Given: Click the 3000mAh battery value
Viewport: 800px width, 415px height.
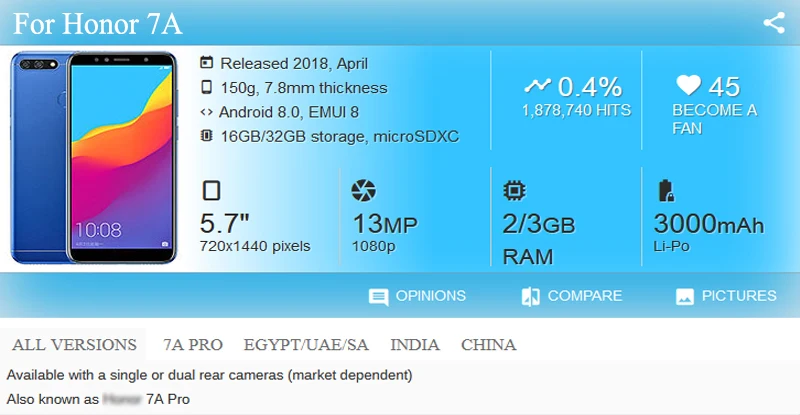Looking at the screenshot, I should tap(709, 224).
